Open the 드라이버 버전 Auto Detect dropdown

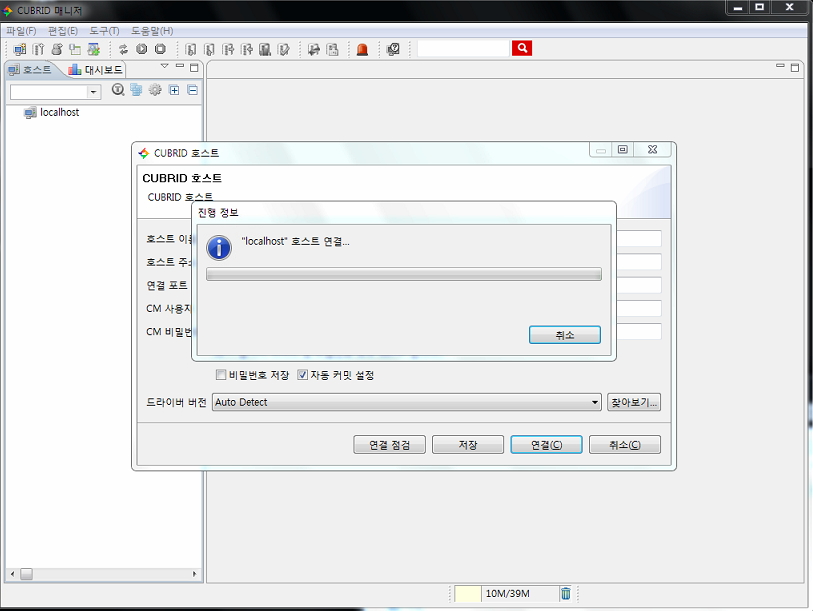(x=406, y=402)
